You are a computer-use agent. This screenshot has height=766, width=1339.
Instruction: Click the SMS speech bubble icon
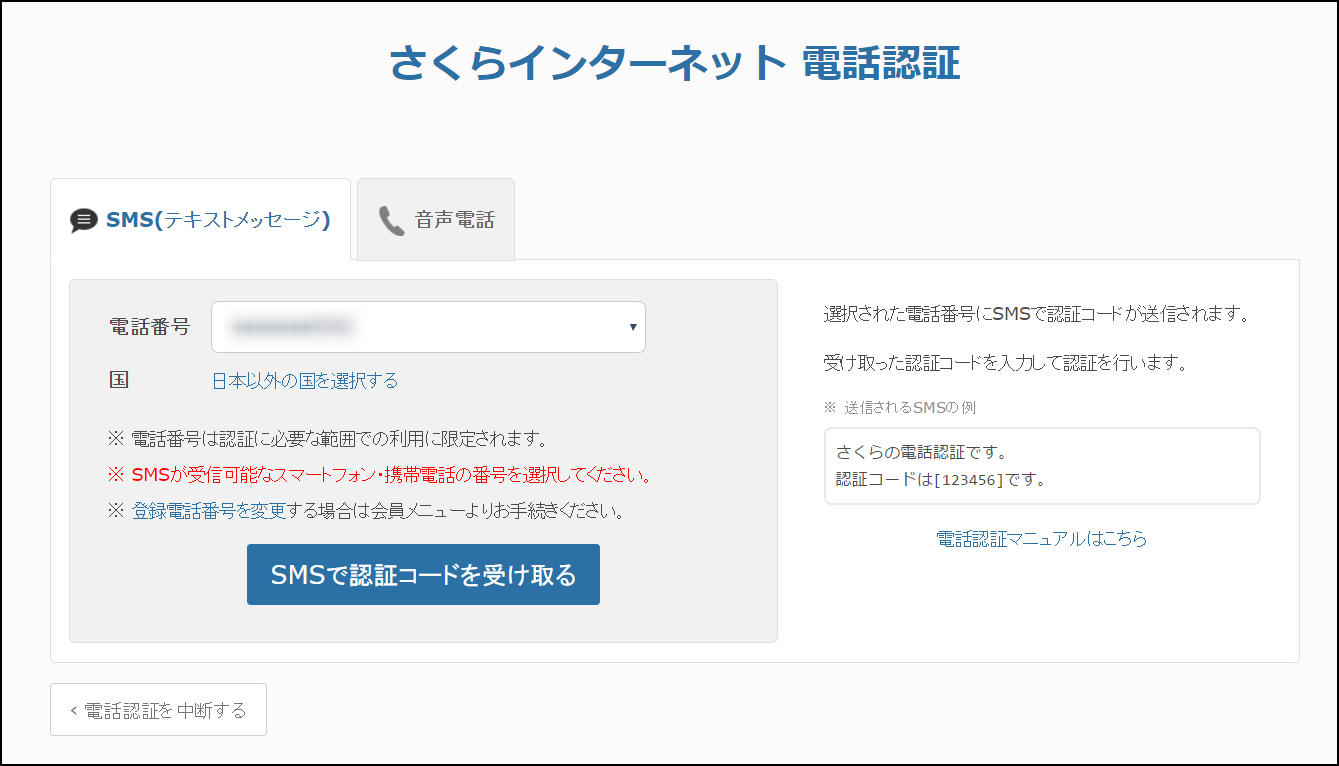coord(84,220)
